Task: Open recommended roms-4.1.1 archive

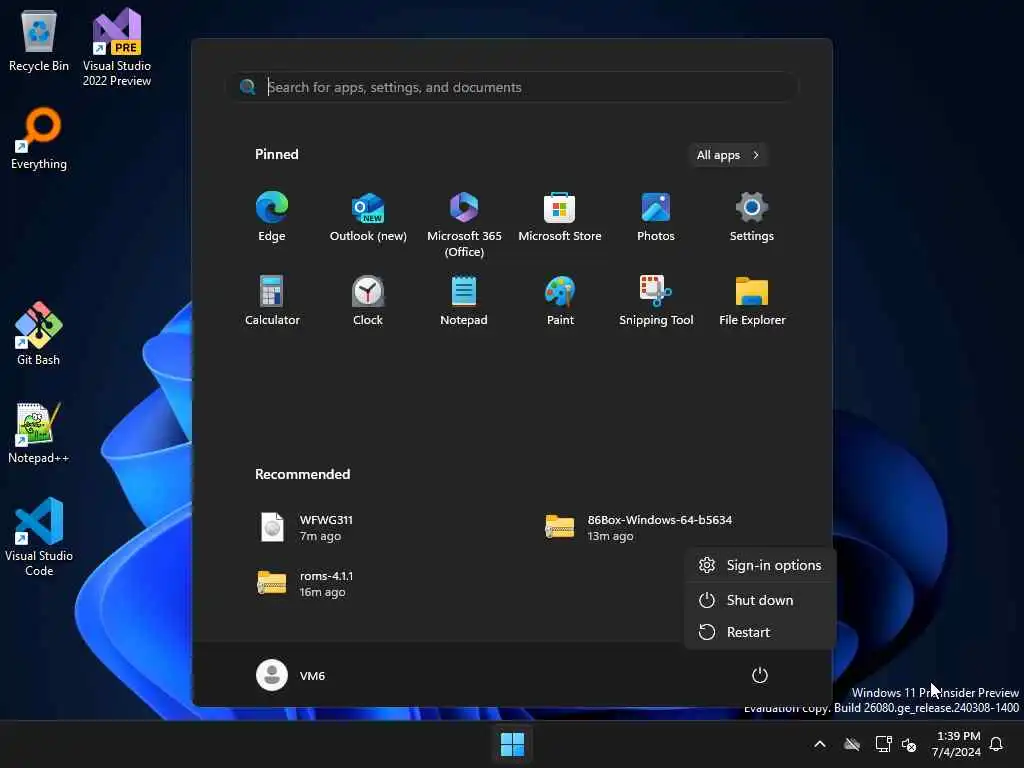Action: coord(306,584)
